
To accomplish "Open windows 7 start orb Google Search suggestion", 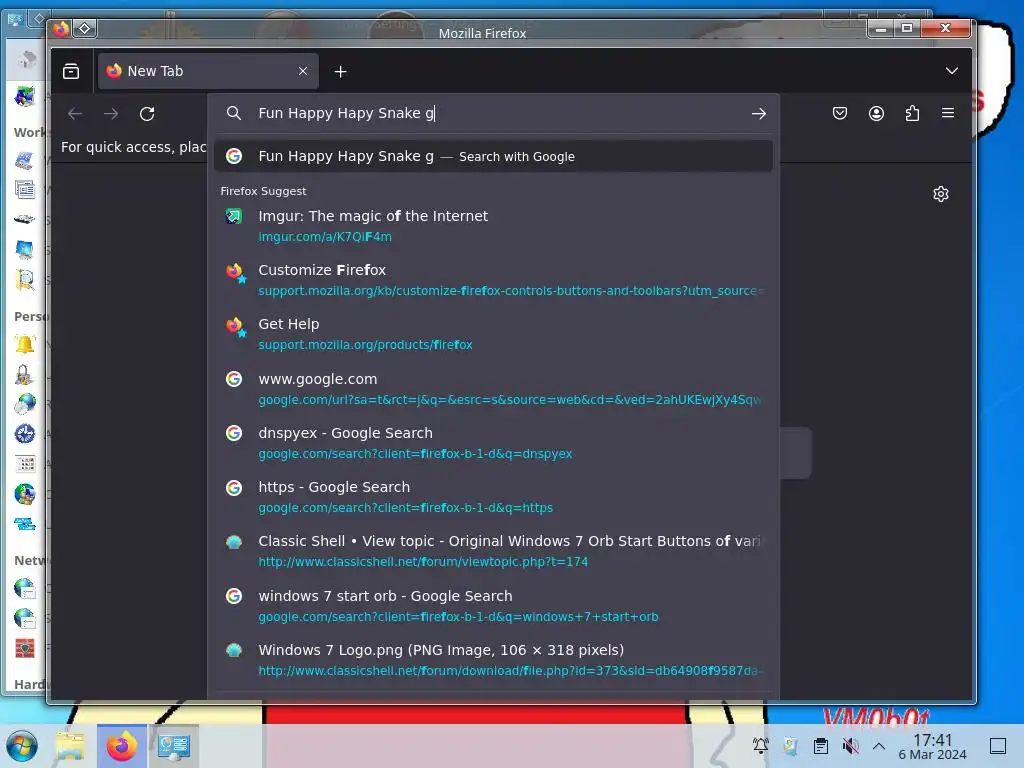I will pyautogui.click(x=493, y=606).
